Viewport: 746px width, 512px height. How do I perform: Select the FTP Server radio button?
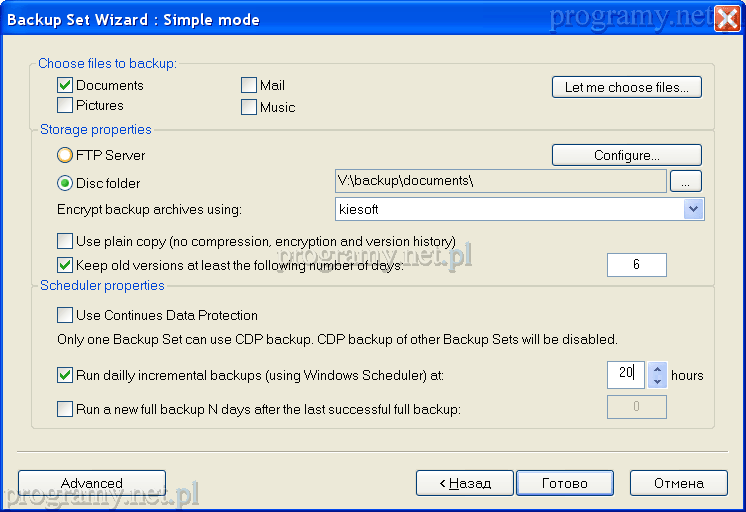(66, 155)
